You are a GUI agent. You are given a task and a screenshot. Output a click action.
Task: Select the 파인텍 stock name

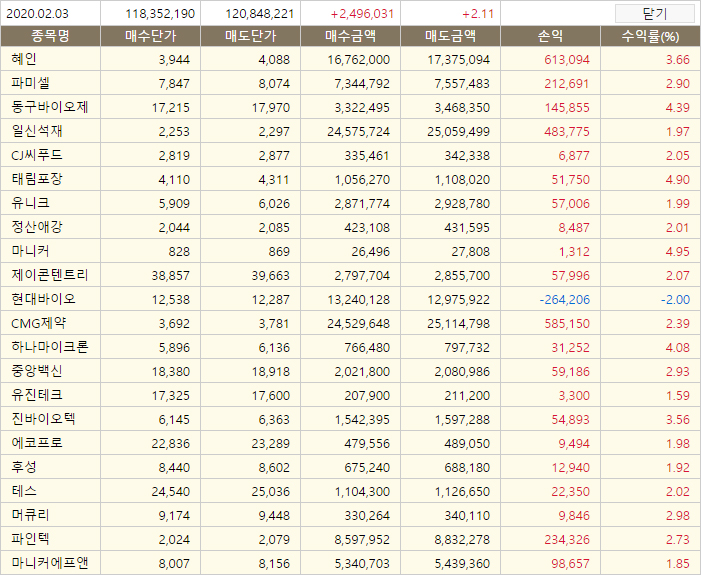click(x=30, y=539)
